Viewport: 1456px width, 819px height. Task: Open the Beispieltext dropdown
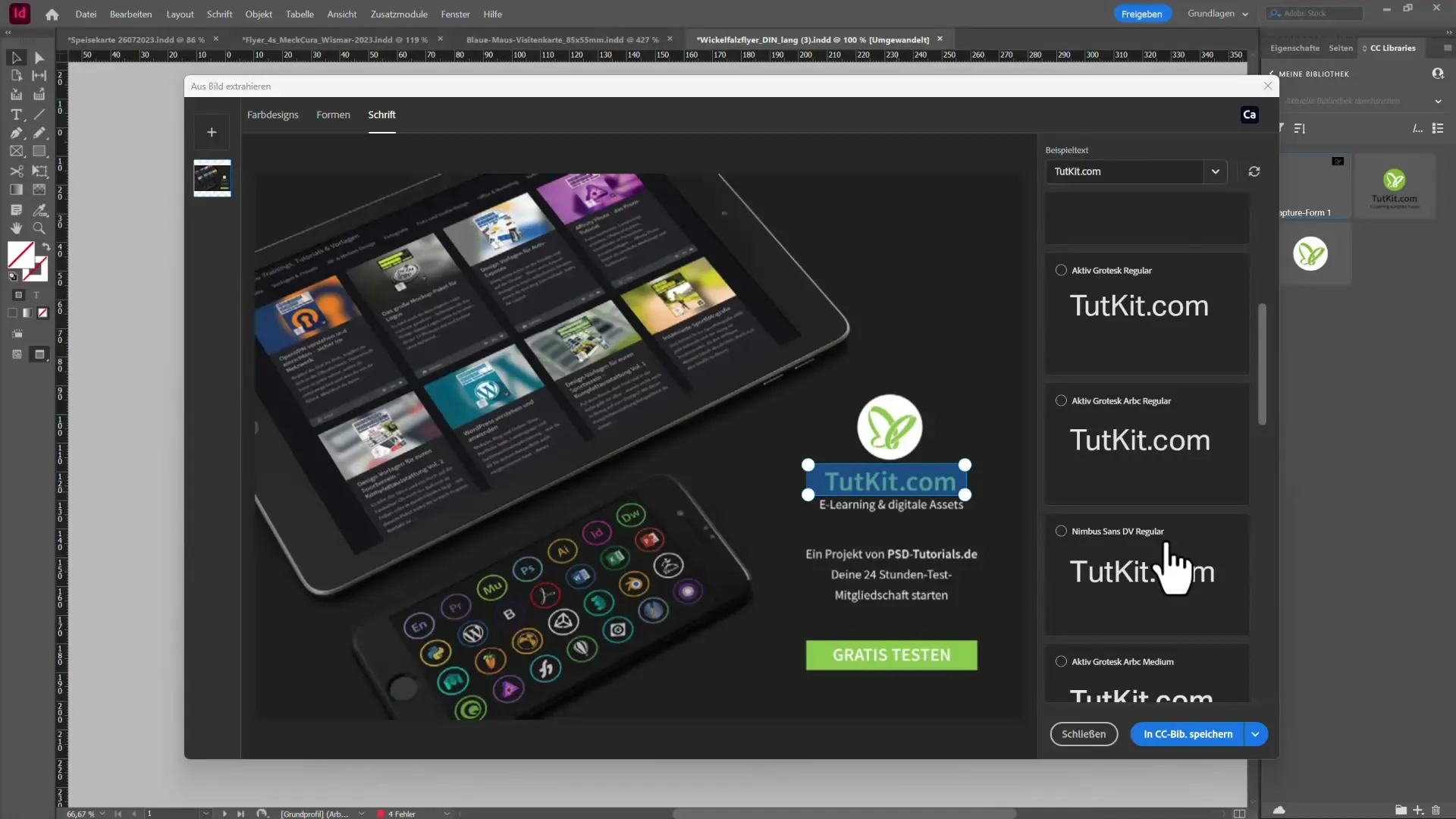(x=1215, y=171)
